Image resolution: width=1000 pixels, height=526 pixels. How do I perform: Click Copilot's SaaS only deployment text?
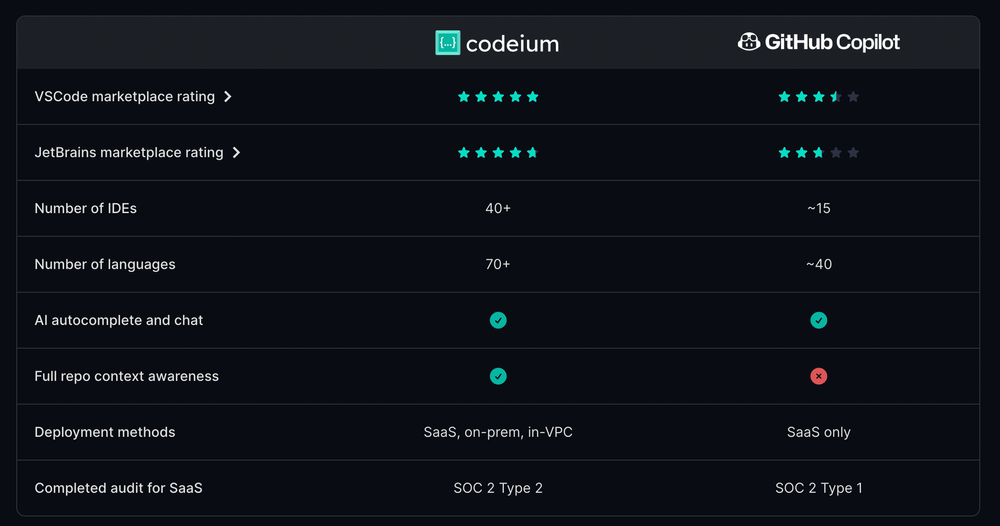pos(819,433)
